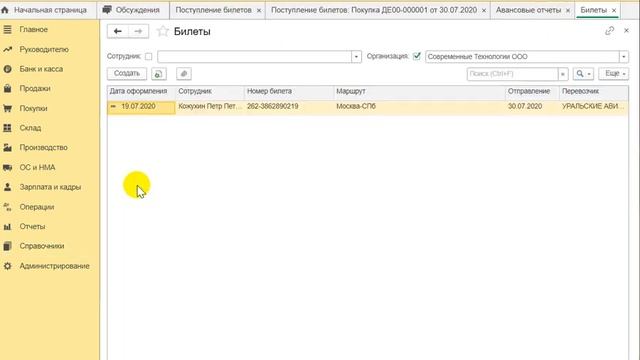Click the home icon of Начальная страница
Viewport: 640px width, 360px height.
coord(5,10)
